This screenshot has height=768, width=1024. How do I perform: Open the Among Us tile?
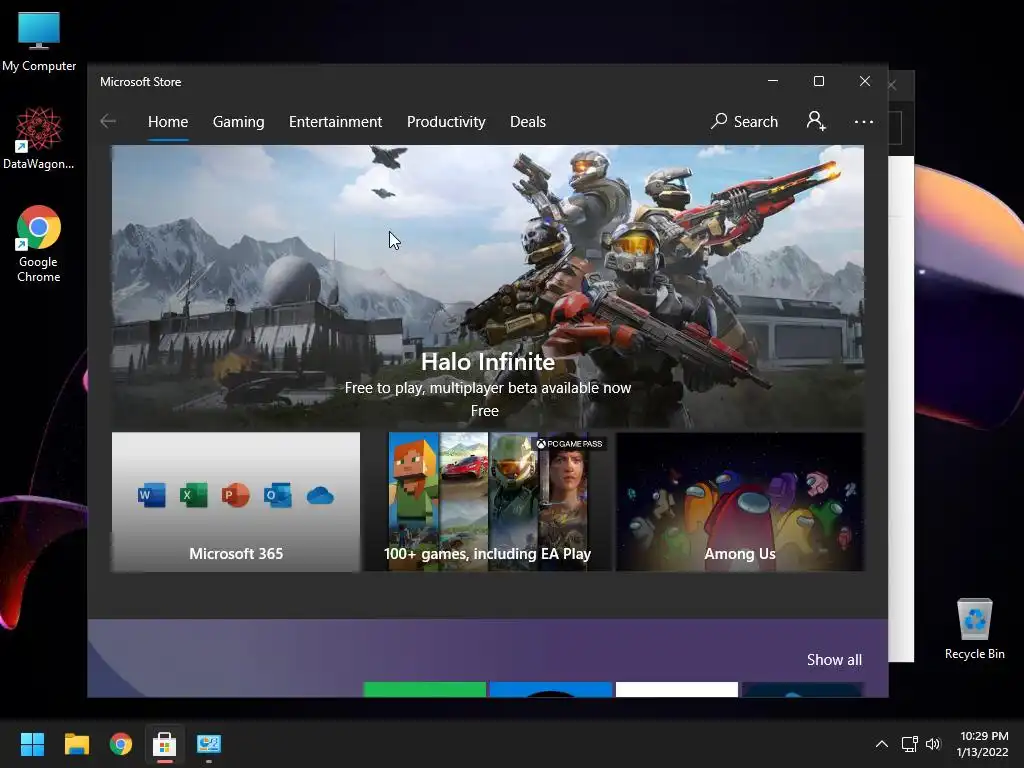(x=740, y=502)
